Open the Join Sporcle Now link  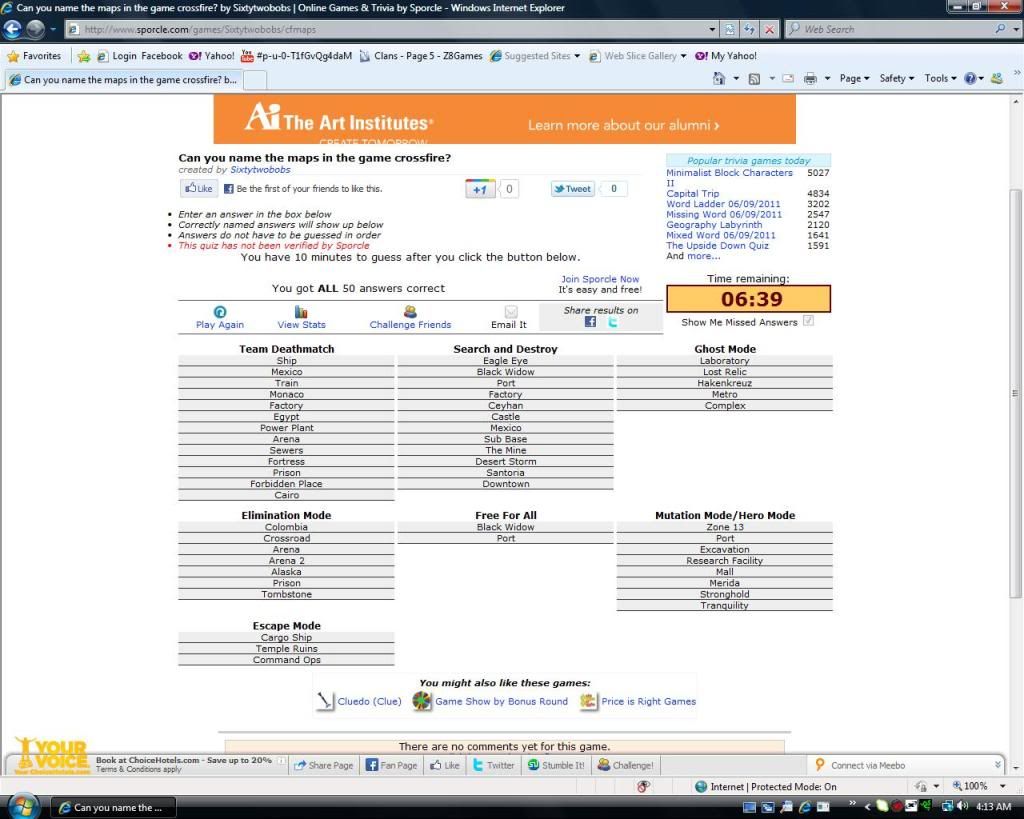point(600,280)
